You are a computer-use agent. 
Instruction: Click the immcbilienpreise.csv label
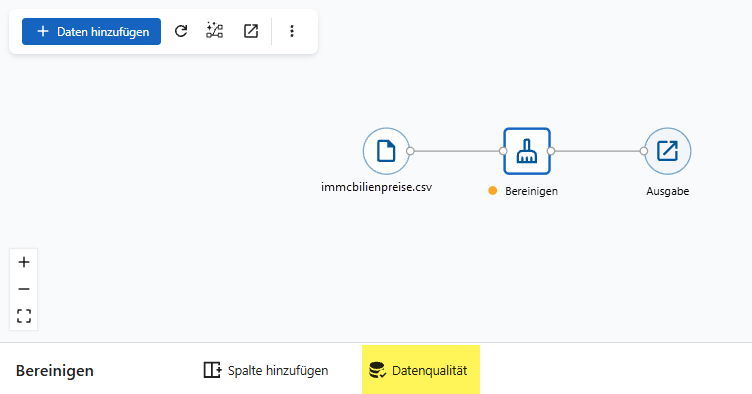376,187
